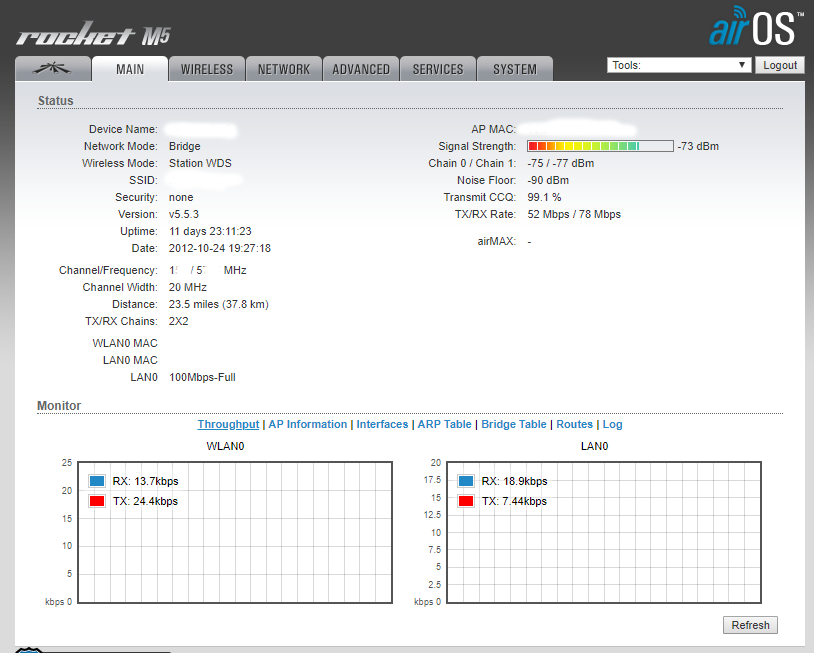Go to the ADVANCED tab

point(361,69)
